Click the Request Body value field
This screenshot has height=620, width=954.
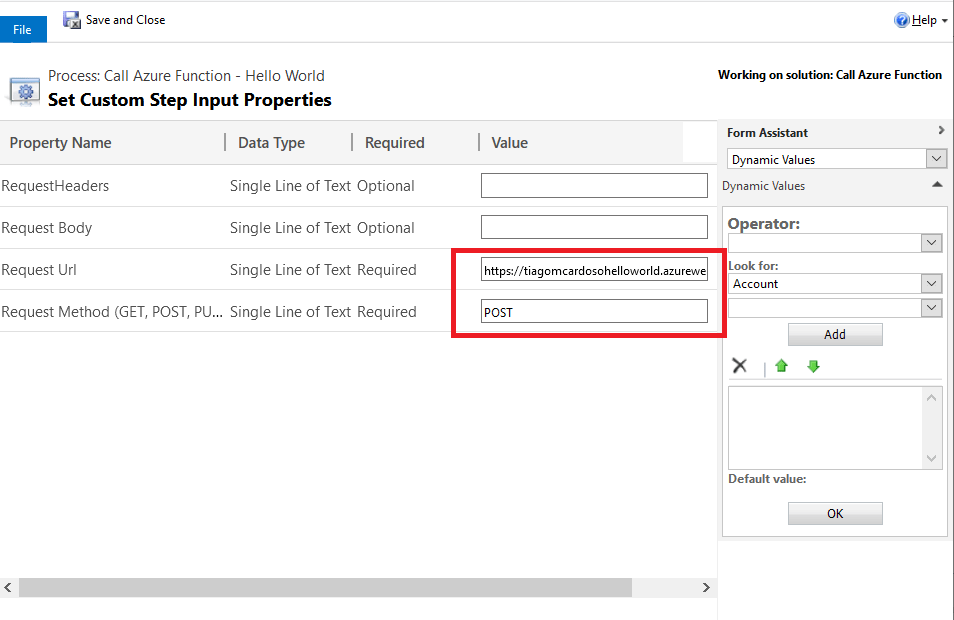(x=594, y=228)
